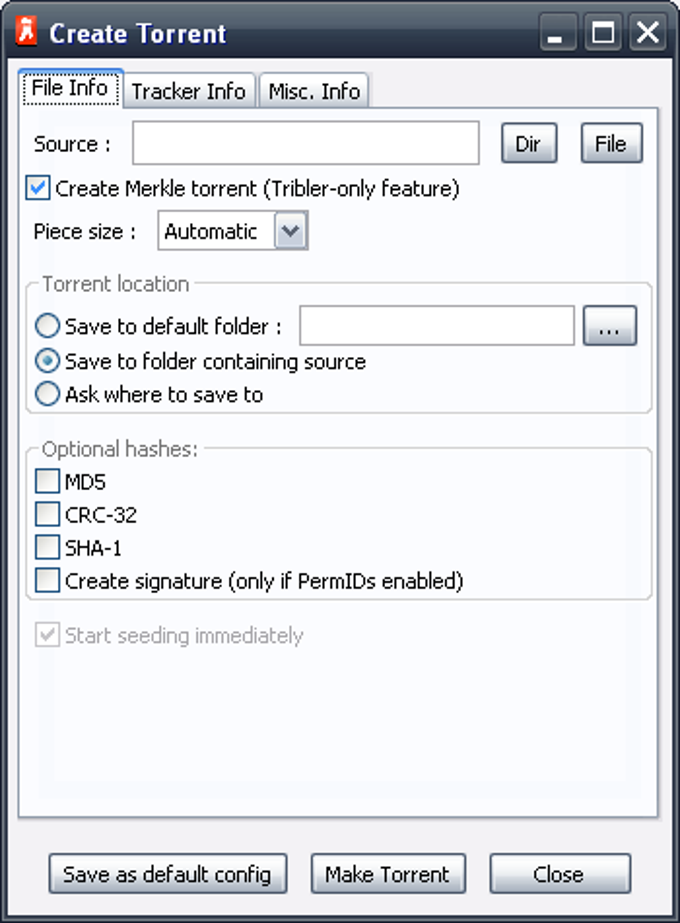
Task: Click the browse '...' folder button
Action: click(x=609, y=326)
